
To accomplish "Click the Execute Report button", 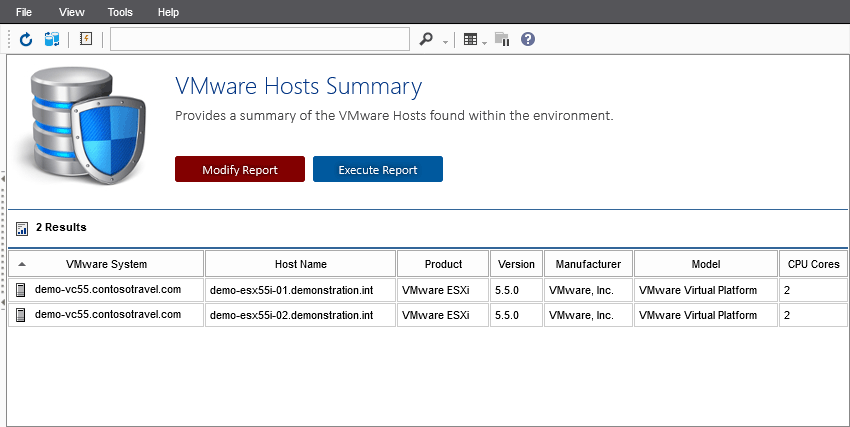I will (x=378, y=169).
